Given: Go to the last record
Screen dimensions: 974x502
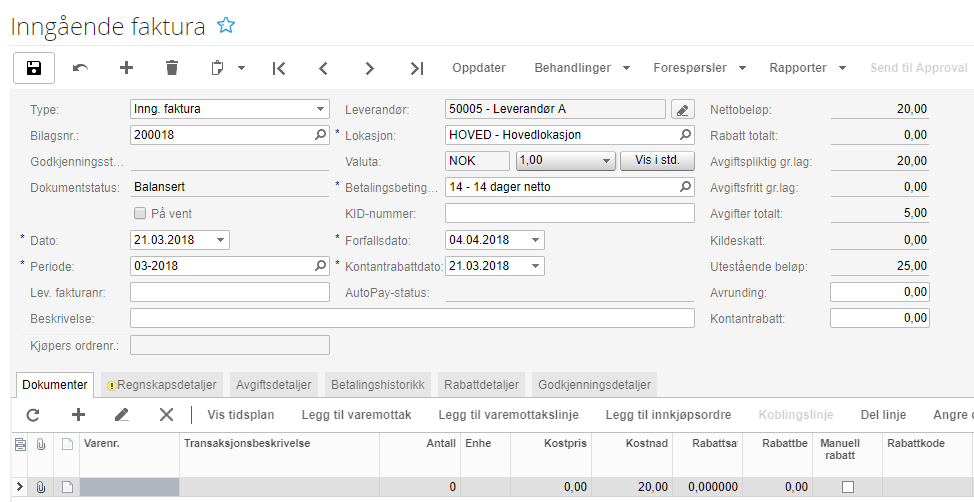Looking at the screenshot, I should coord(417,68).
